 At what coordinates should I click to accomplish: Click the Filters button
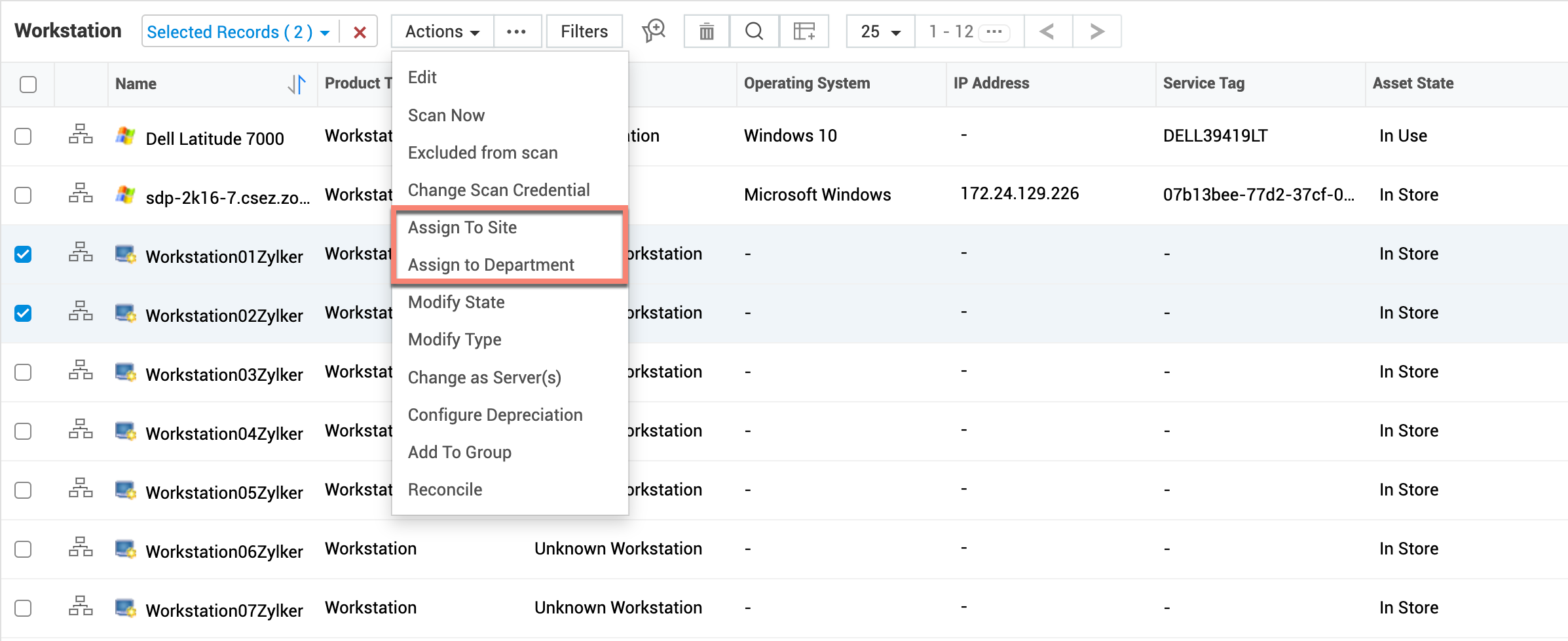pos(584,31)
